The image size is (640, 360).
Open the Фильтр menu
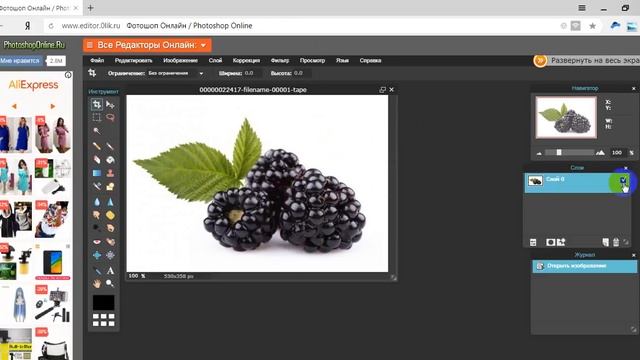[280, 60]
